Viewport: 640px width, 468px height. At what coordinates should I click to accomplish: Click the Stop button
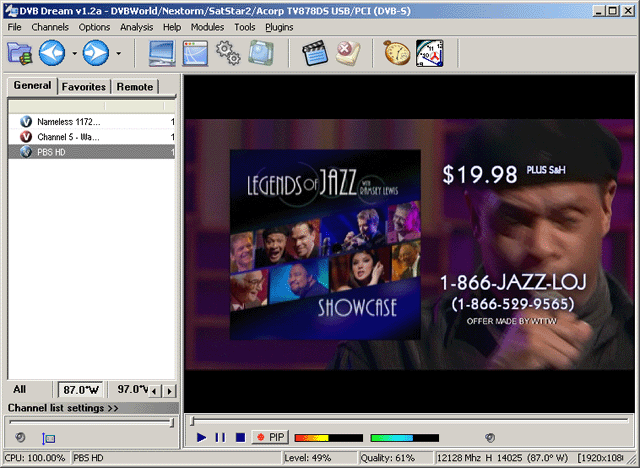pos(240,438)
